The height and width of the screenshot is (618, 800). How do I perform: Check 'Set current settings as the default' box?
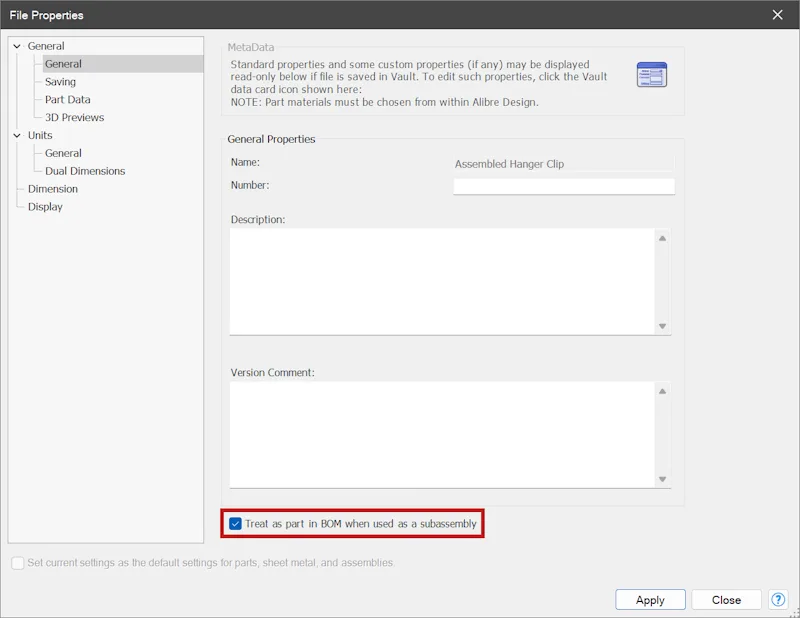pos(17,563)
